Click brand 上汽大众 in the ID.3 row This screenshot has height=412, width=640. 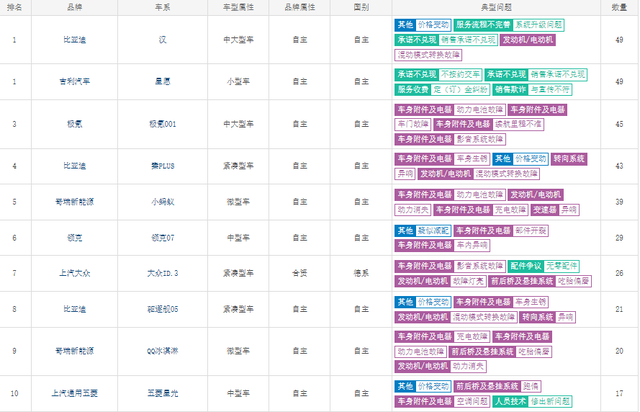74,273
